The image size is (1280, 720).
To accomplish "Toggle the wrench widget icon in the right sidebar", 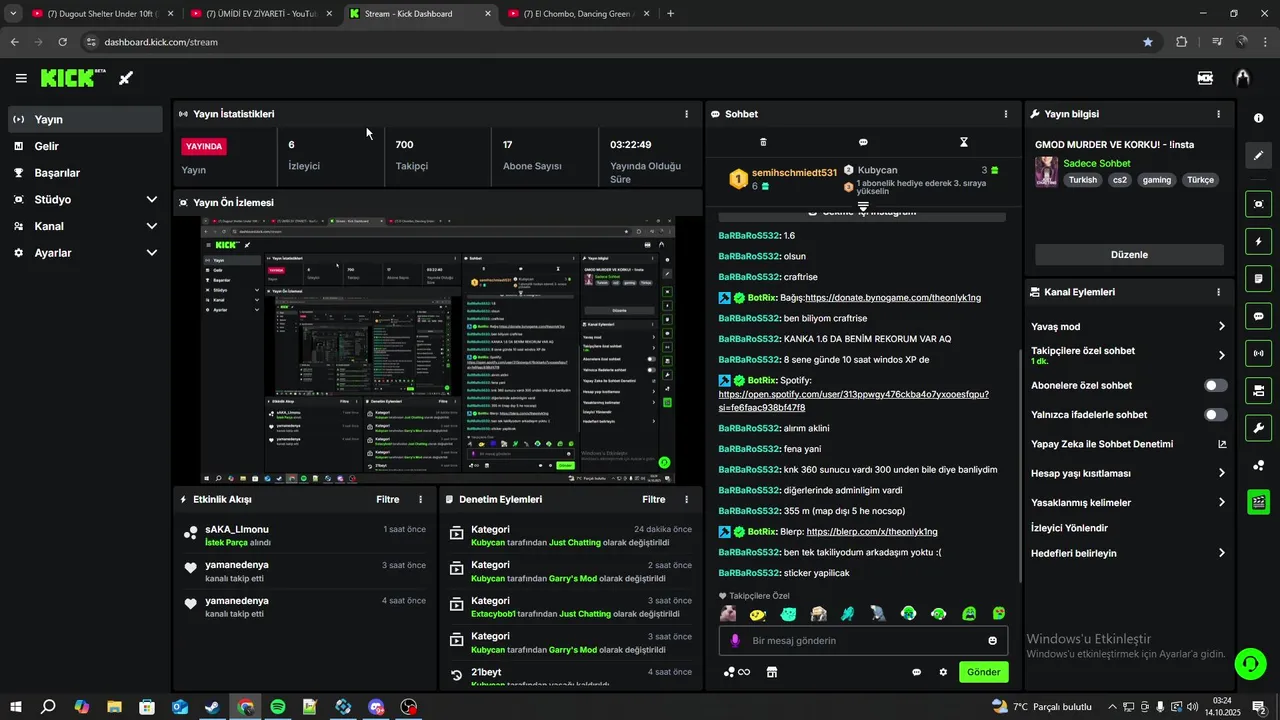I will click(x=1258, y=428).
